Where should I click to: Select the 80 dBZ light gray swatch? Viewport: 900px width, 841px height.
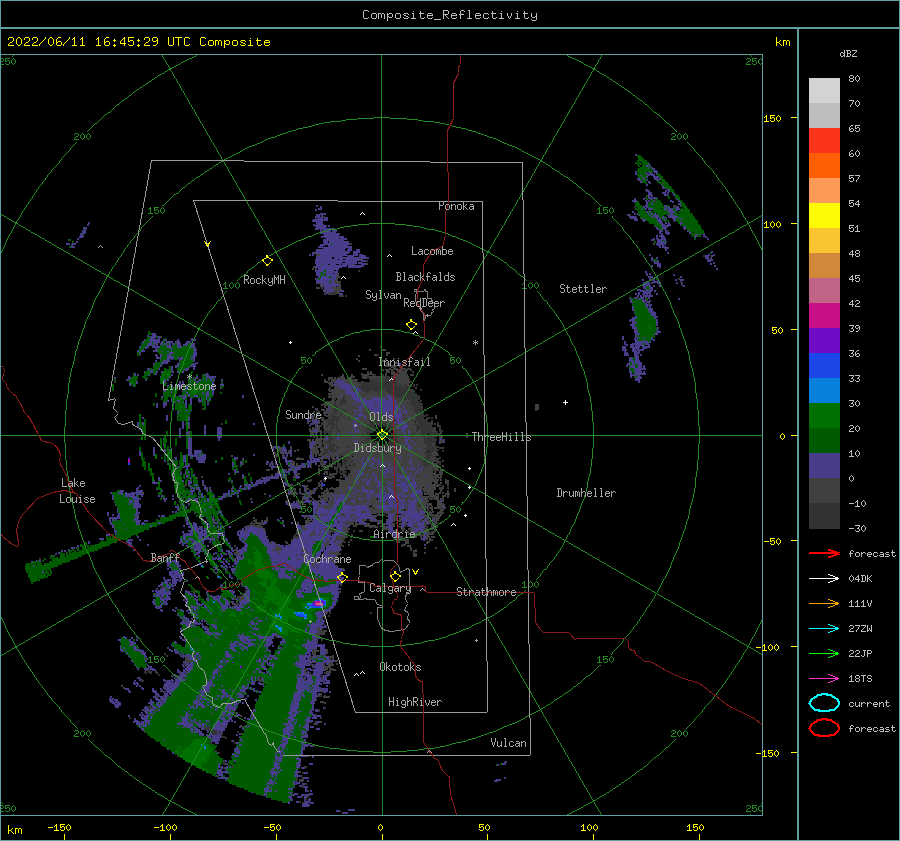(x=824, y=90)
